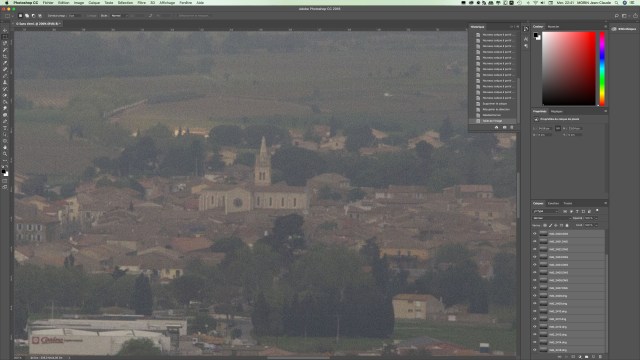
Task: Switch to the Réglages tab
Action: (x=556, y=111)
